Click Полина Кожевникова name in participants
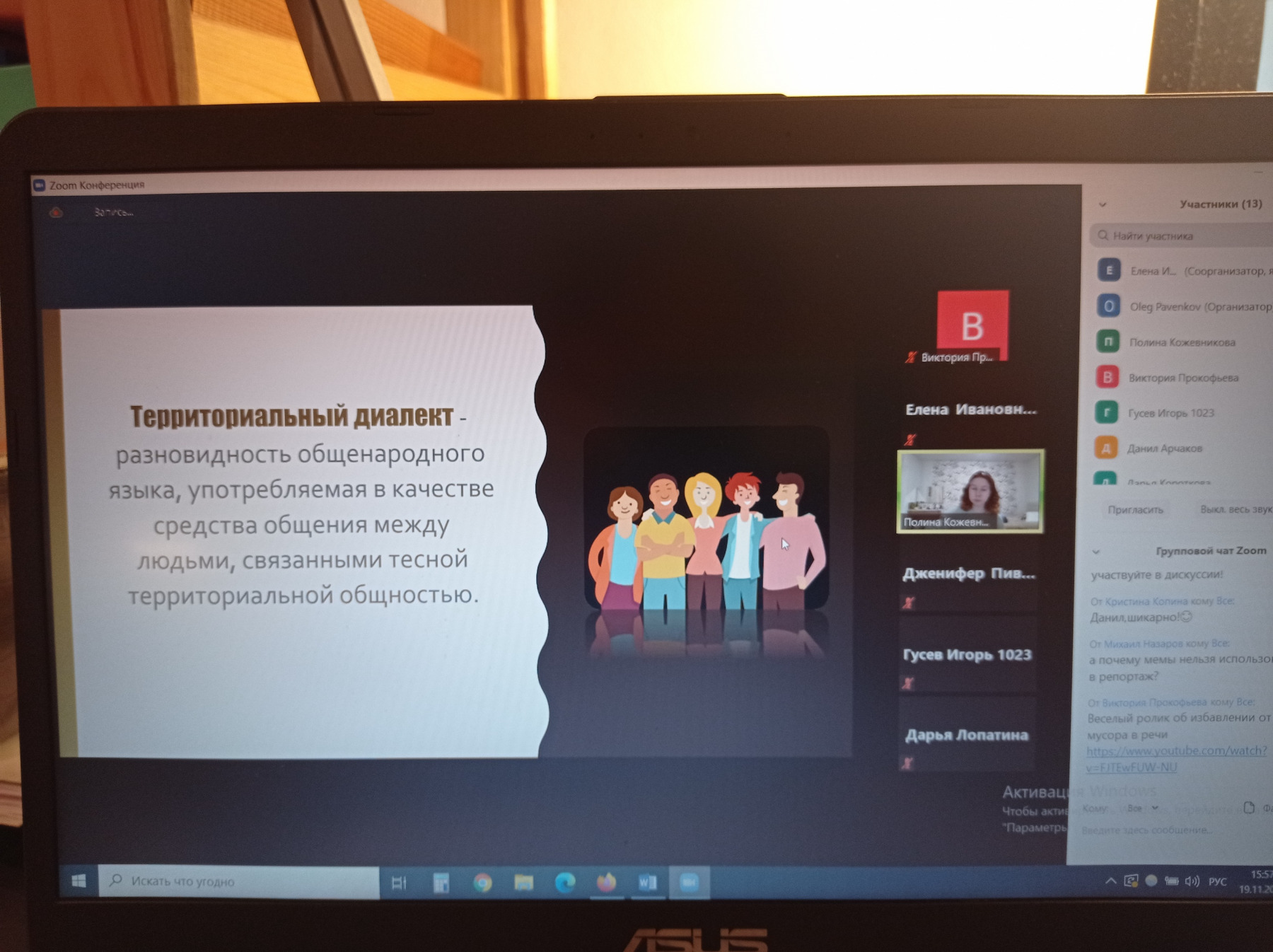The width and height of the screenshot is (1273, 952). pos(1182,342)
